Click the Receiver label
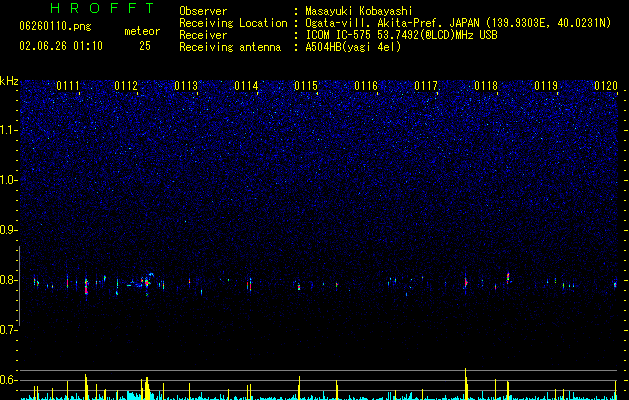629x400 pixels. click(203, 35)
